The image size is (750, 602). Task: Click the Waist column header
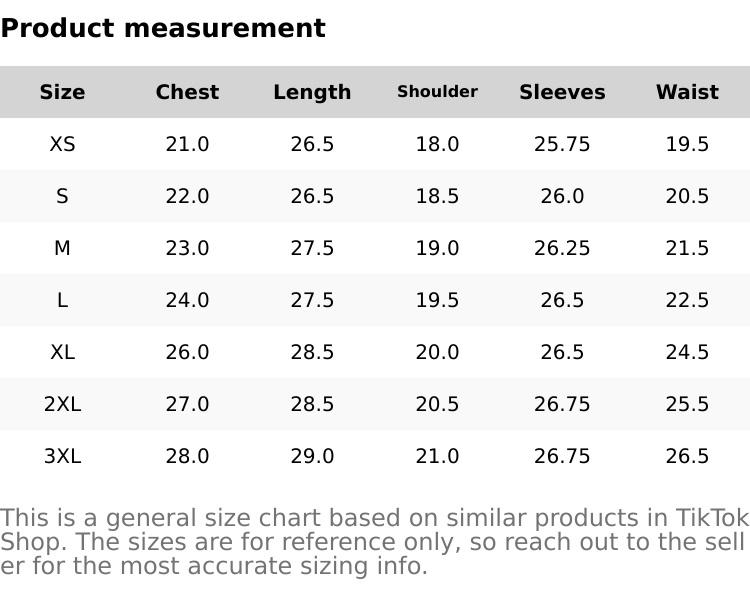click(x=687, y=92)
